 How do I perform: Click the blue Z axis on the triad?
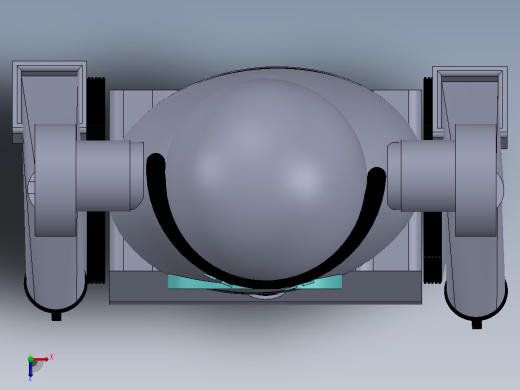coord(30,369)
